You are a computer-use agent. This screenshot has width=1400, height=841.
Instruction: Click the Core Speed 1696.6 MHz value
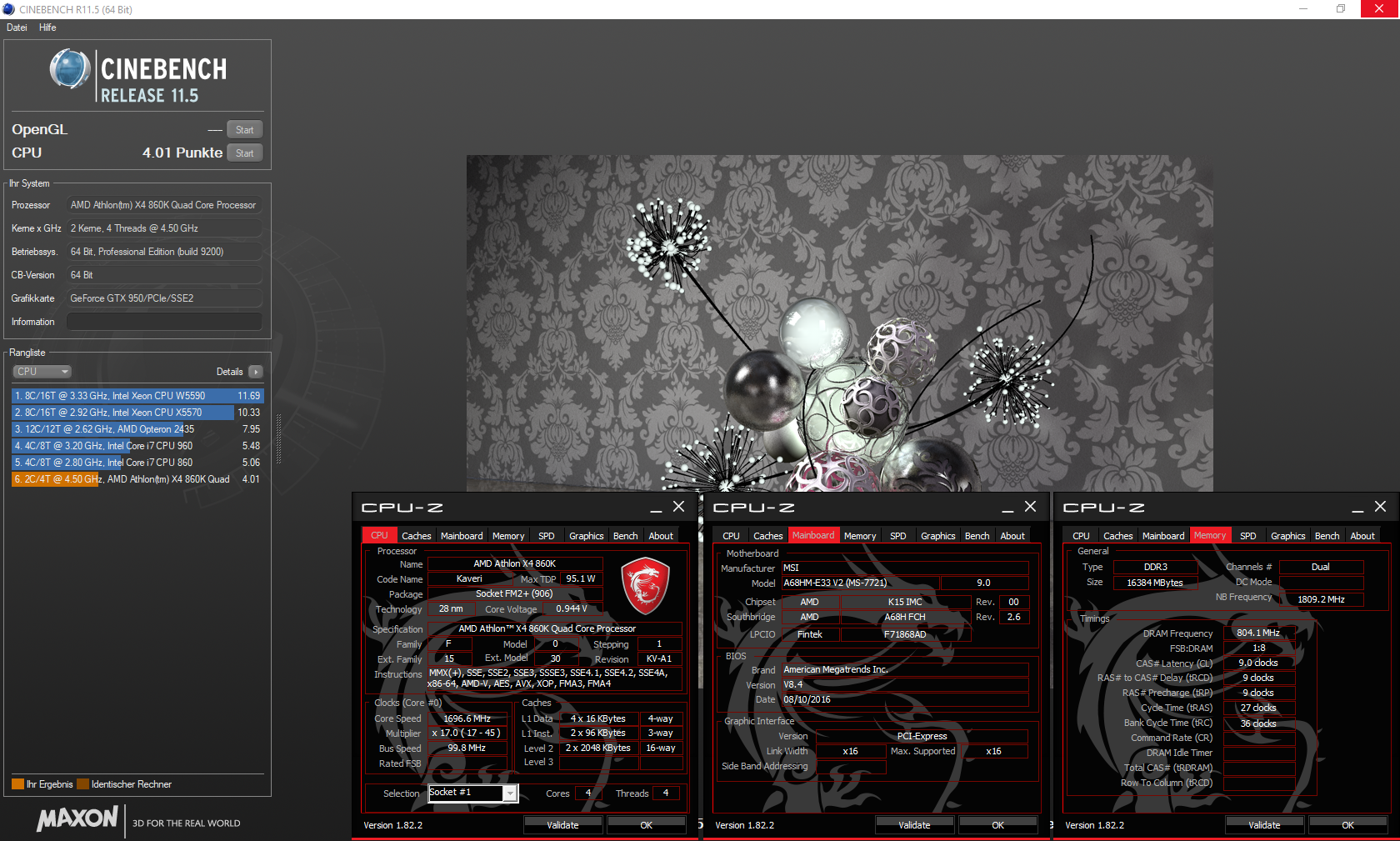click(467, 718)
